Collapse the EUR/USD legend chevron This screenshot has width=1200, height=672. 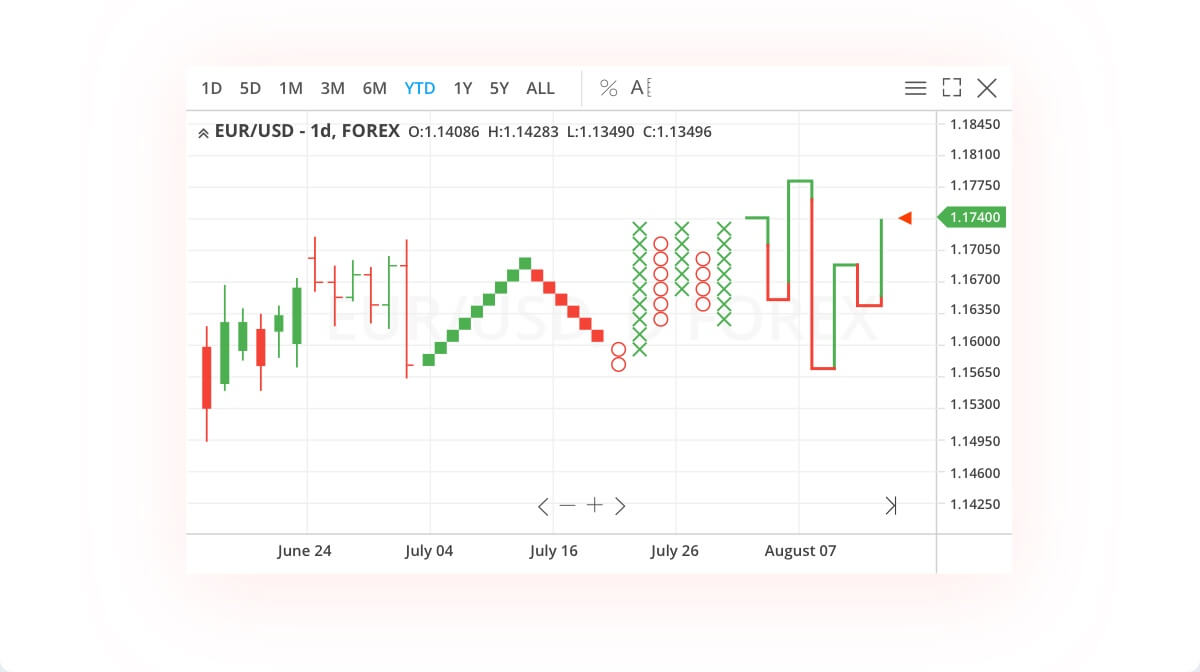[x=203, y=132]
